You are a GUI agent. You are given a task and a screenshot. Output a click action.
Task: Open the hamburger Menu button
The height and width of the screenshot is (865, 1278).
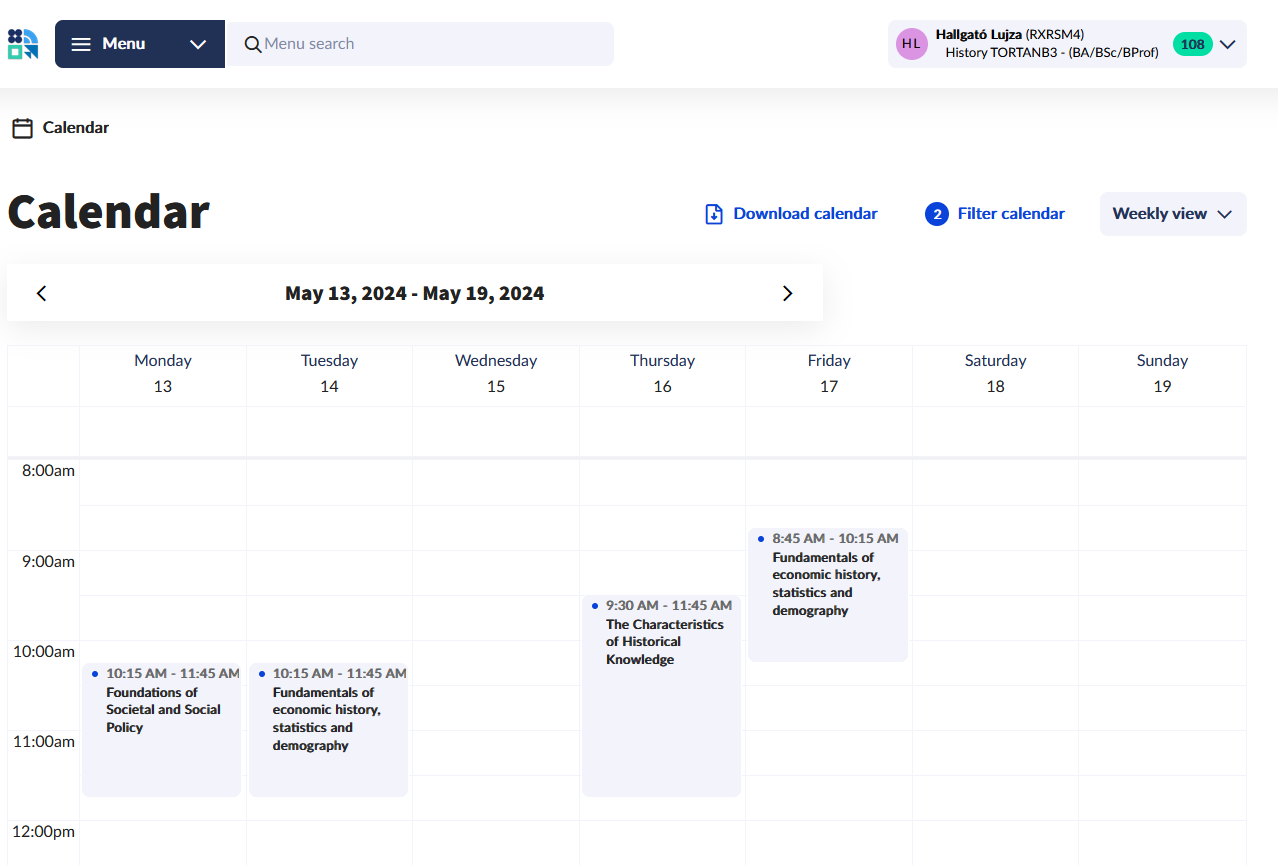(109, 44)
